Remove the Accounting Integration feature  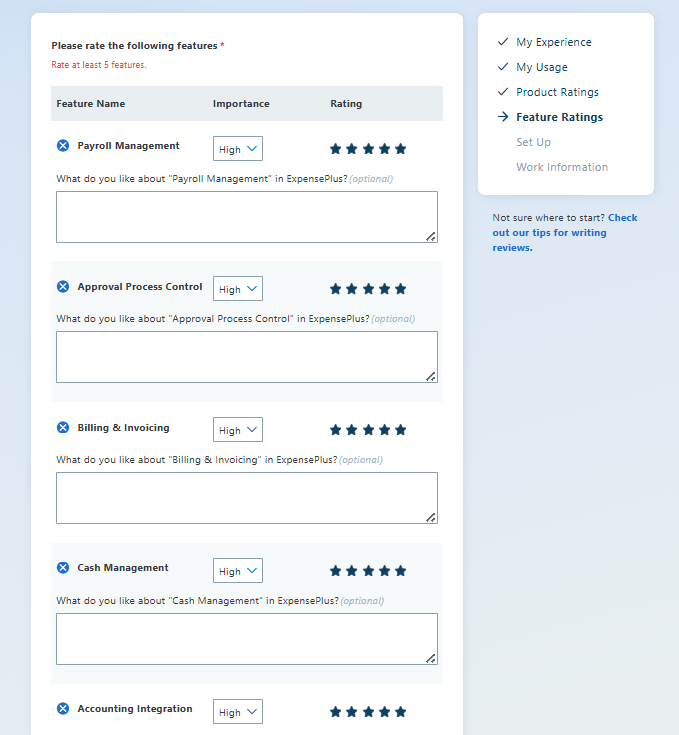63,708
